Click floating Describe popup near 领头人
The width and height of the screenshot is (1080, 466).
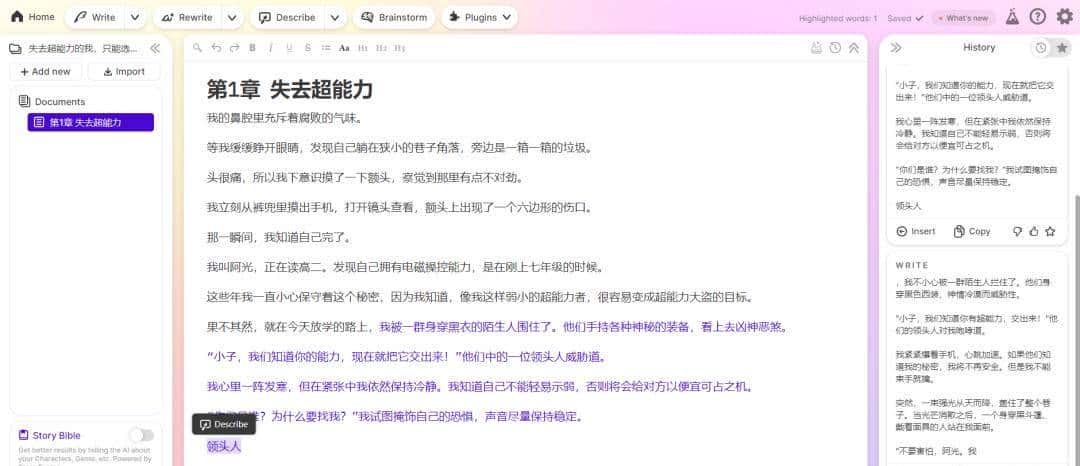pos(224,424)
